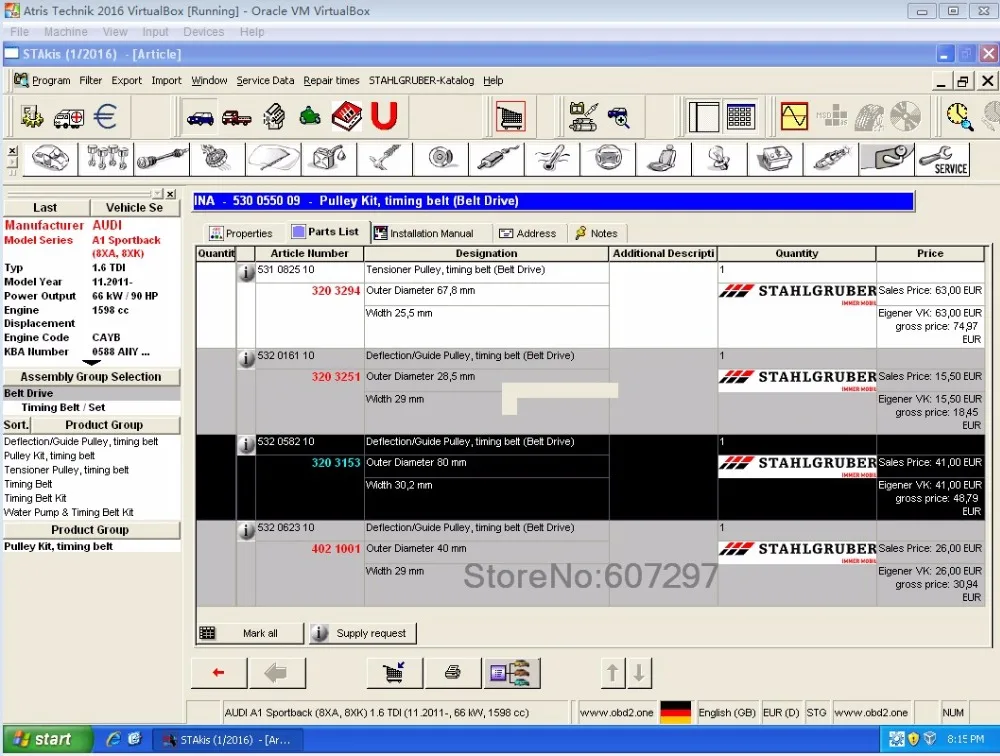Select the oil canister assembly icon
This screenshot has width=1000, height=756.
tap(328, 159)
